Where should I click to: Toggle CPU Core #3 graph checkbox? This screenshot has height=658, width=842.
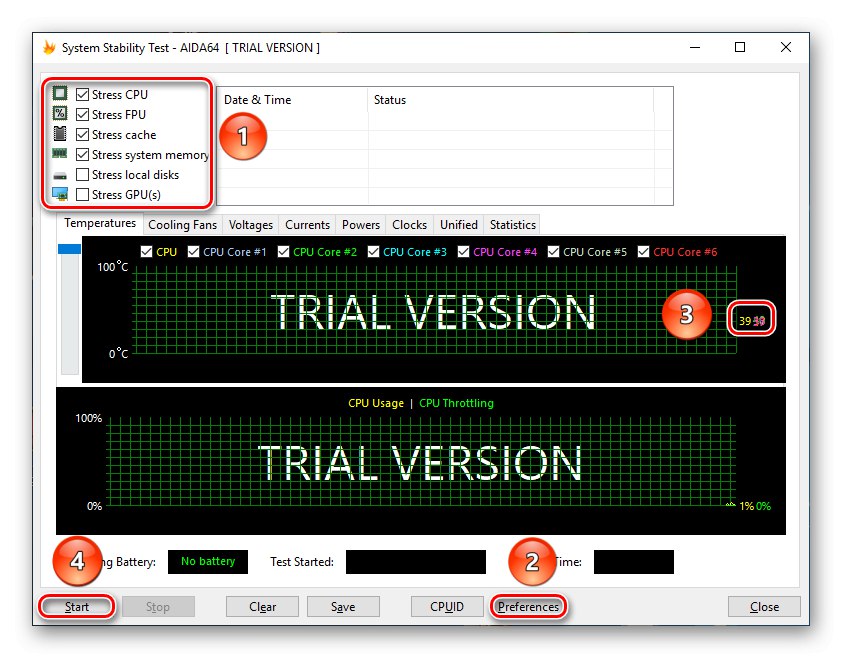click(373, 252)
